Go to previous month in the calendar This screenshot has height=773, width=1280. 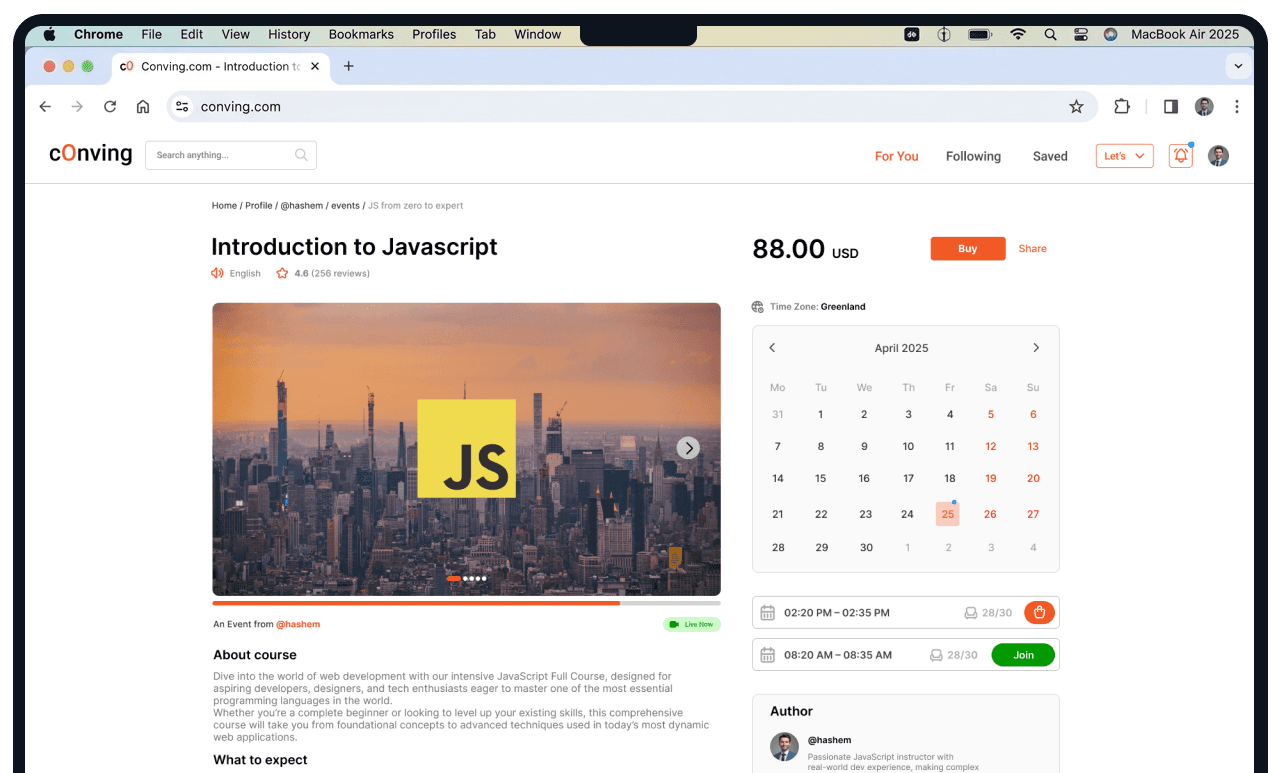click(x=771, y=347)
